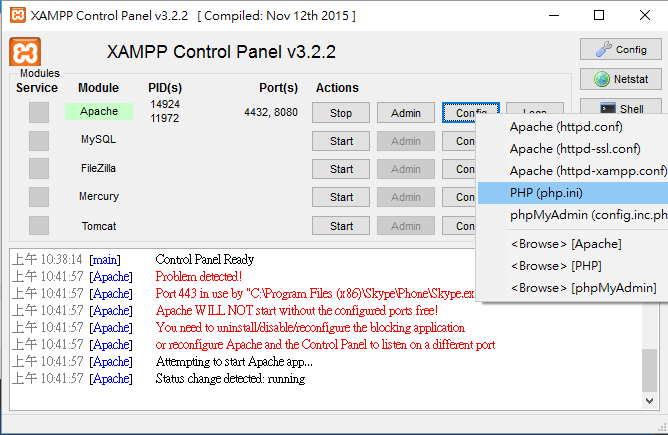Toggle the FileZilla service checkbox

pyautogui.click(x=39, y=169)
